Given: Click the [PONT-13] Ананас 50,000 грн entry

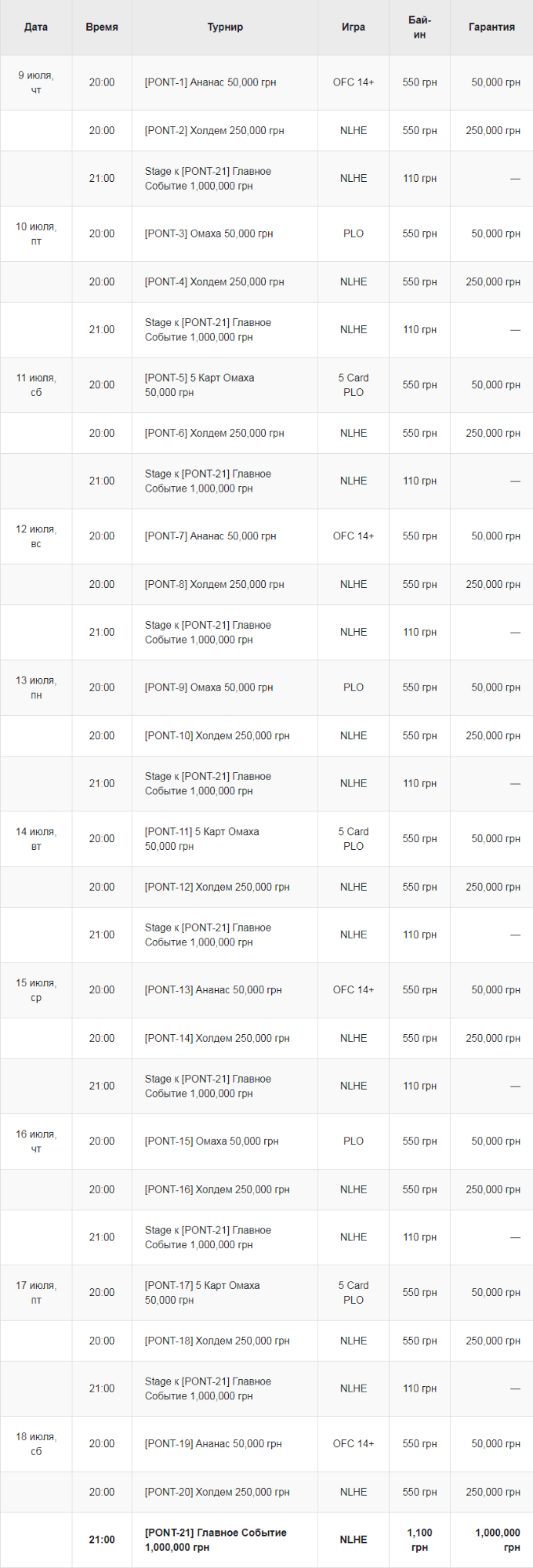Looking at the screenshot, I should [x=213, y=990].
